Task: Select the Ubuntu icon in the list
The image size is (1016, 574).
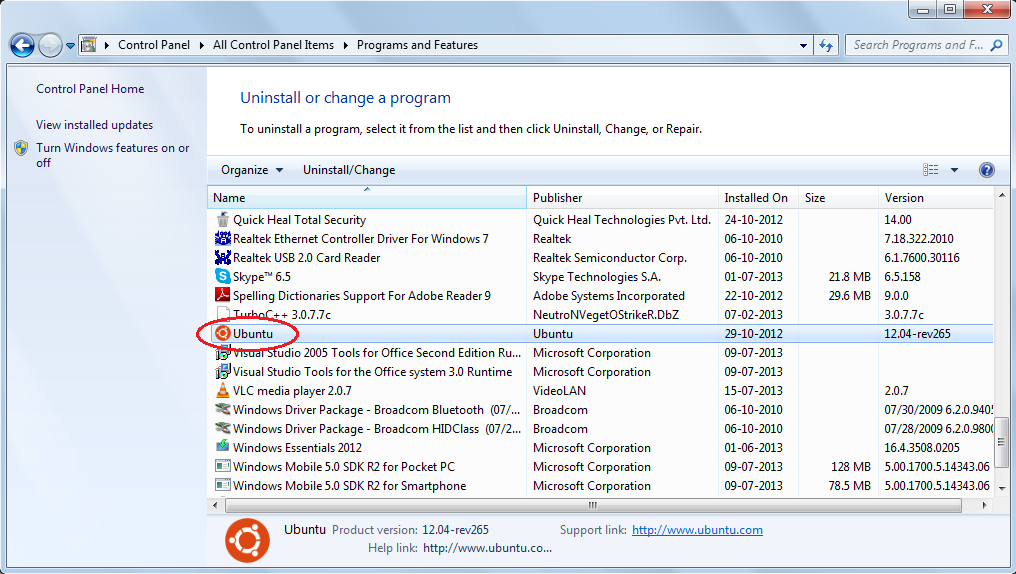Action: tap(222, 333)
